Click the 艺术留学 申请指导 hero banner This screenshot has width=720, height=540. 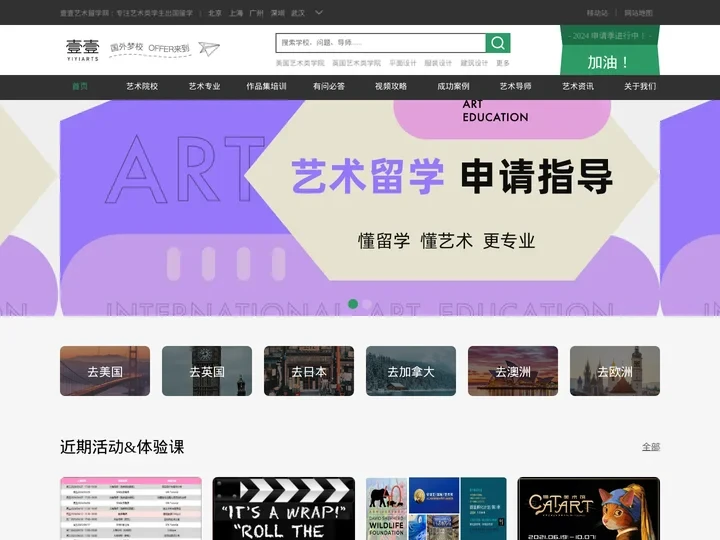click(x=360, y=208)
